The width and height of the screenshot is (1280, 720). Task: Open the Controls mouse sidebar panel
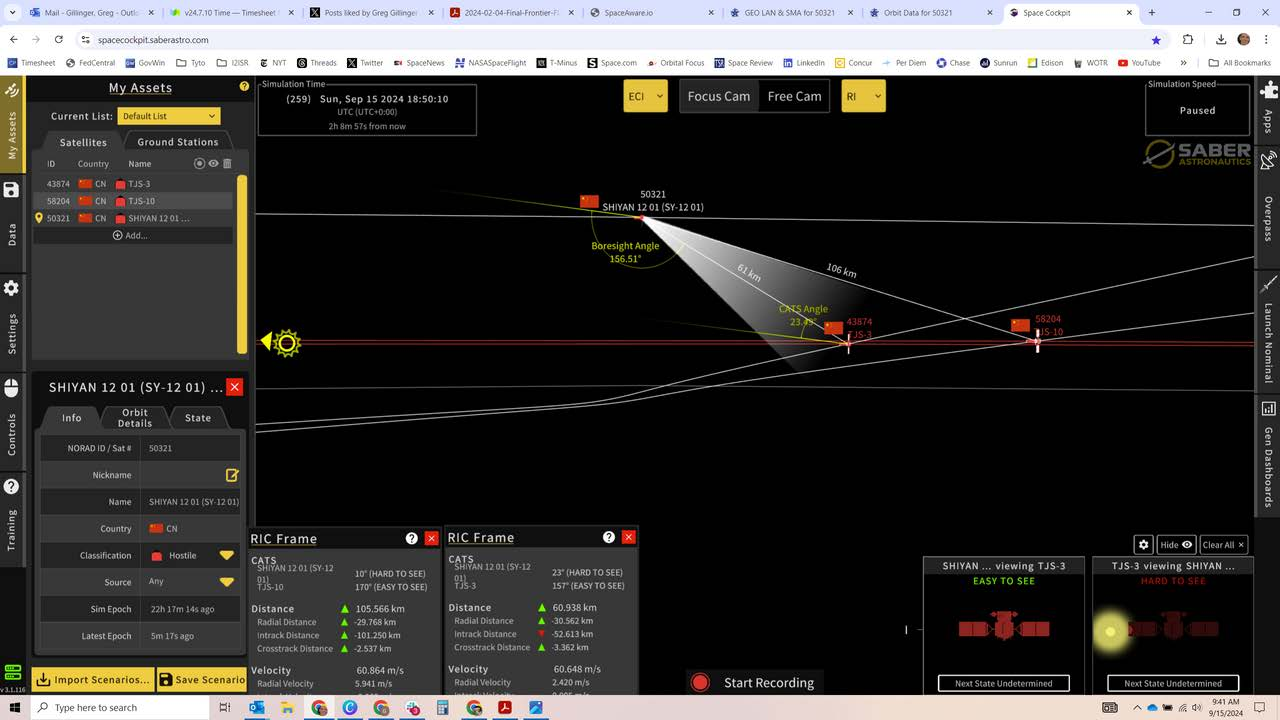coord(12,419)
